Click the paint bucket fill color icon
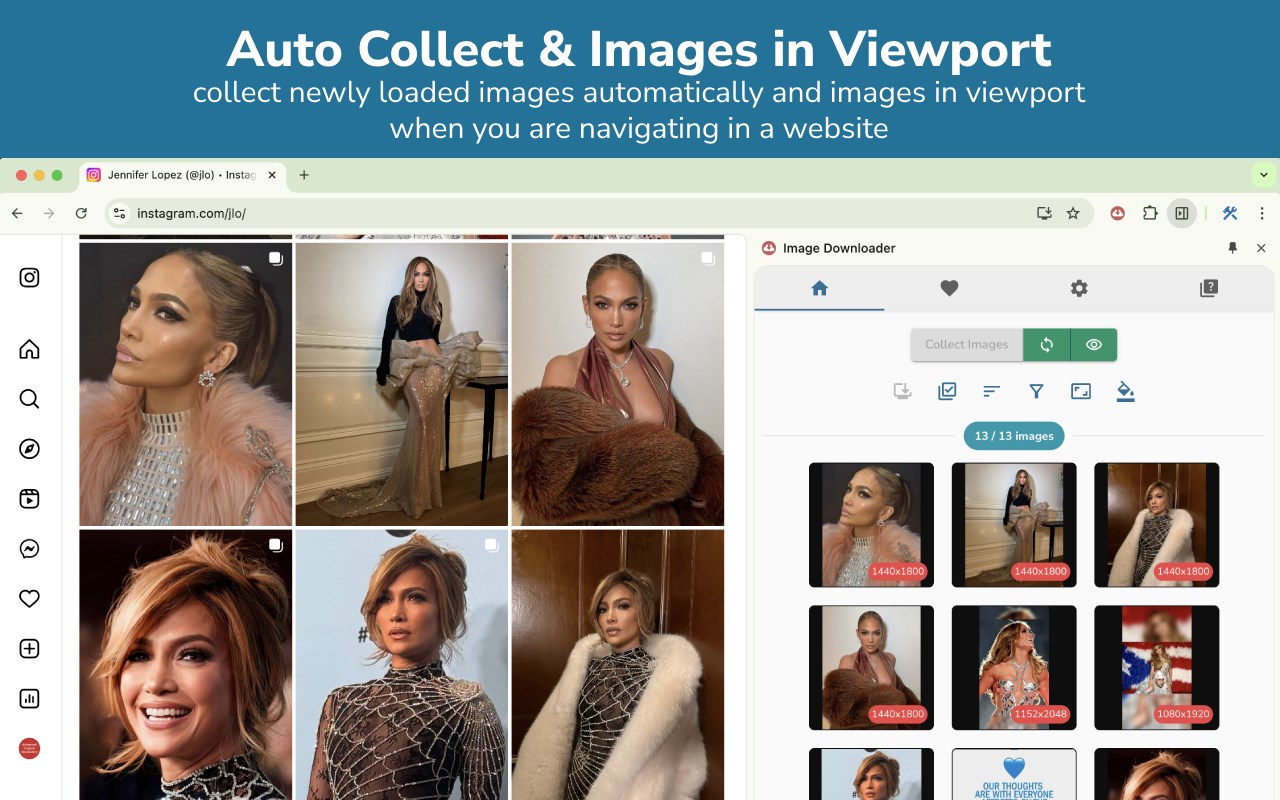The height and width of the screenshot is (800, 1280). (x=1125, y=391)
